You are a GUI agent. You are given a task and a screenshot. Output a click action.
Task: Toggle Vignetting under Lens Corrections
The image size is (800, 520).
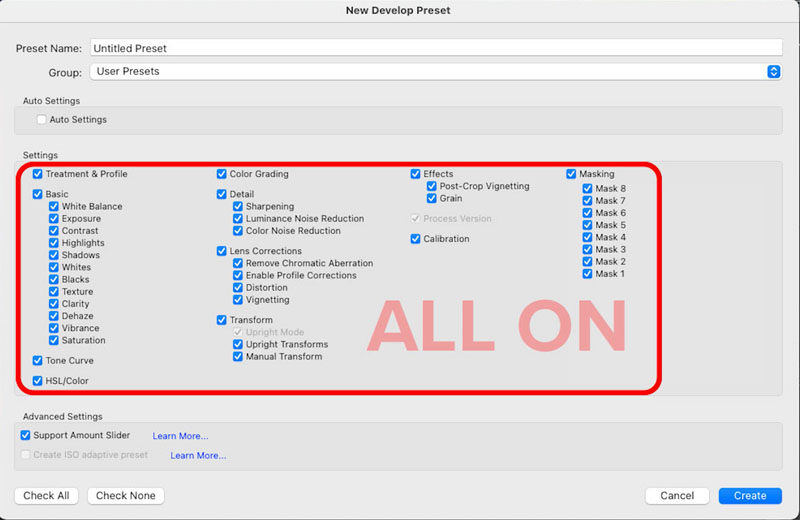click(x=238, y=300)
